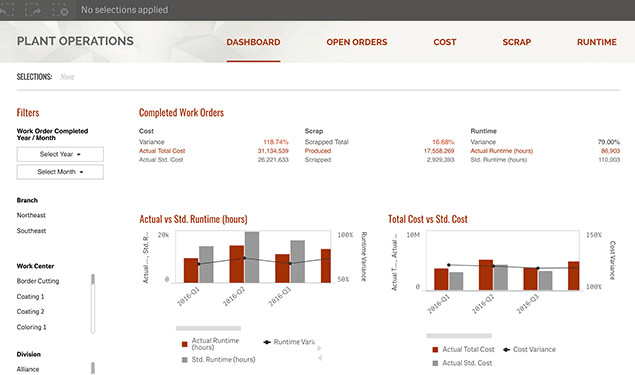The image size is (635, 375).
Task: Filter by Northeast branch
Action: [31, 215]
